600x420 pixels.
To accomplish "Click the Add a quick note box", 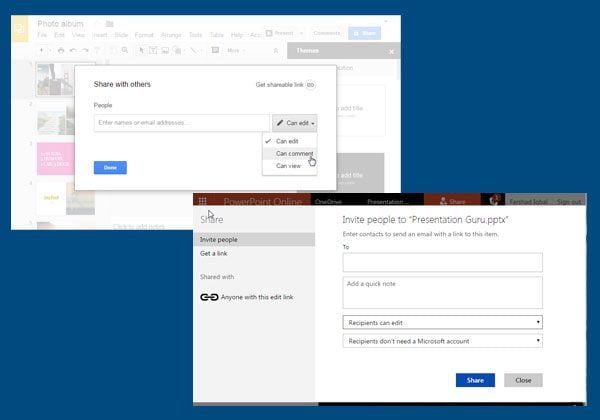I will point(442,293).
